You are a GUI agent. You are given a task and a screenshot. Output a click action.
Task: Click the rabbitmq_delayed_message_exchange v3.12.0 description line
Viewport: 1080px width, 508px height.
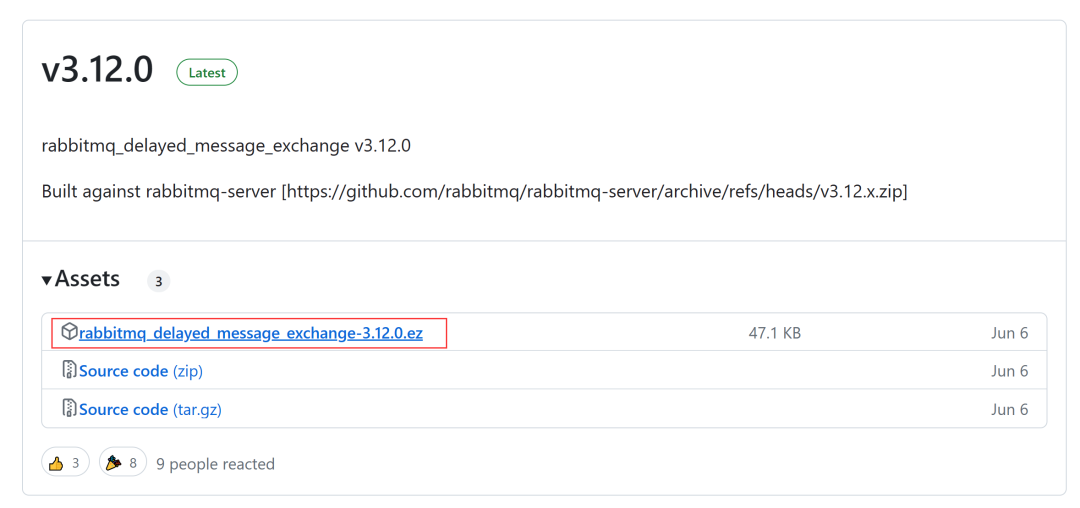226,146
